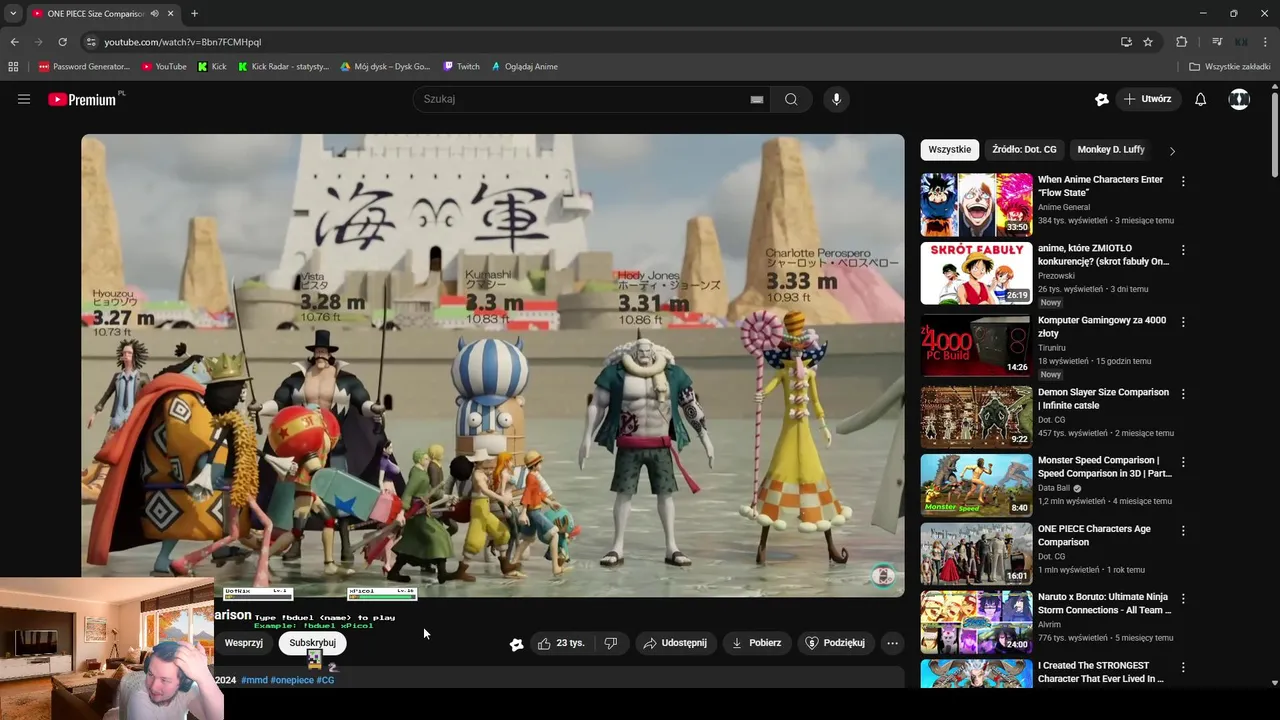Viewport: 1280px width, 720px height.
Task: Dislike the video with thumbs down
Action: coord(611,643)
